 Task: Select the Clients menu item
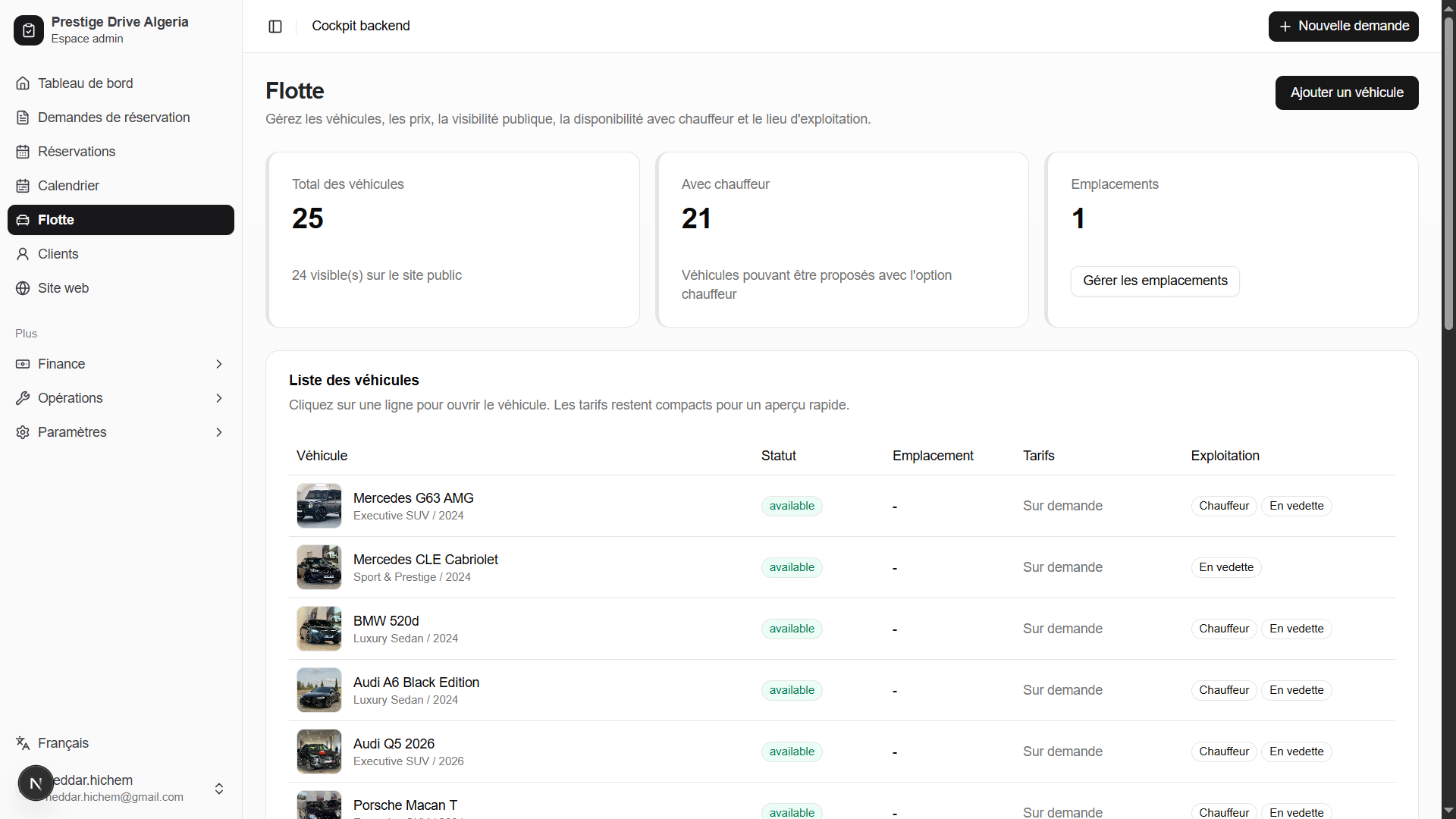[x=121, y=254]
